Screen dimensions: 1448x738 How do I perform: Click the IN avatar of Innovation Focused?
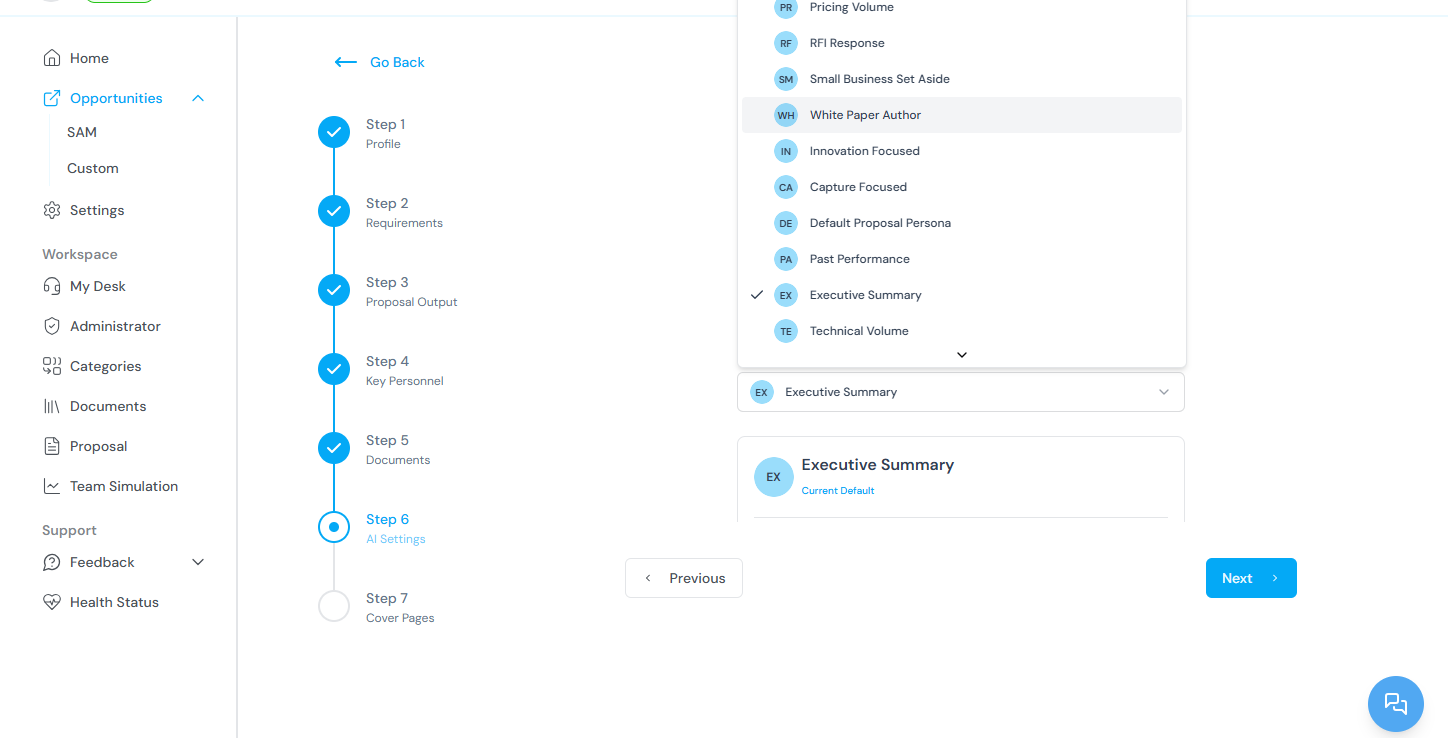(x=786, y=151)
